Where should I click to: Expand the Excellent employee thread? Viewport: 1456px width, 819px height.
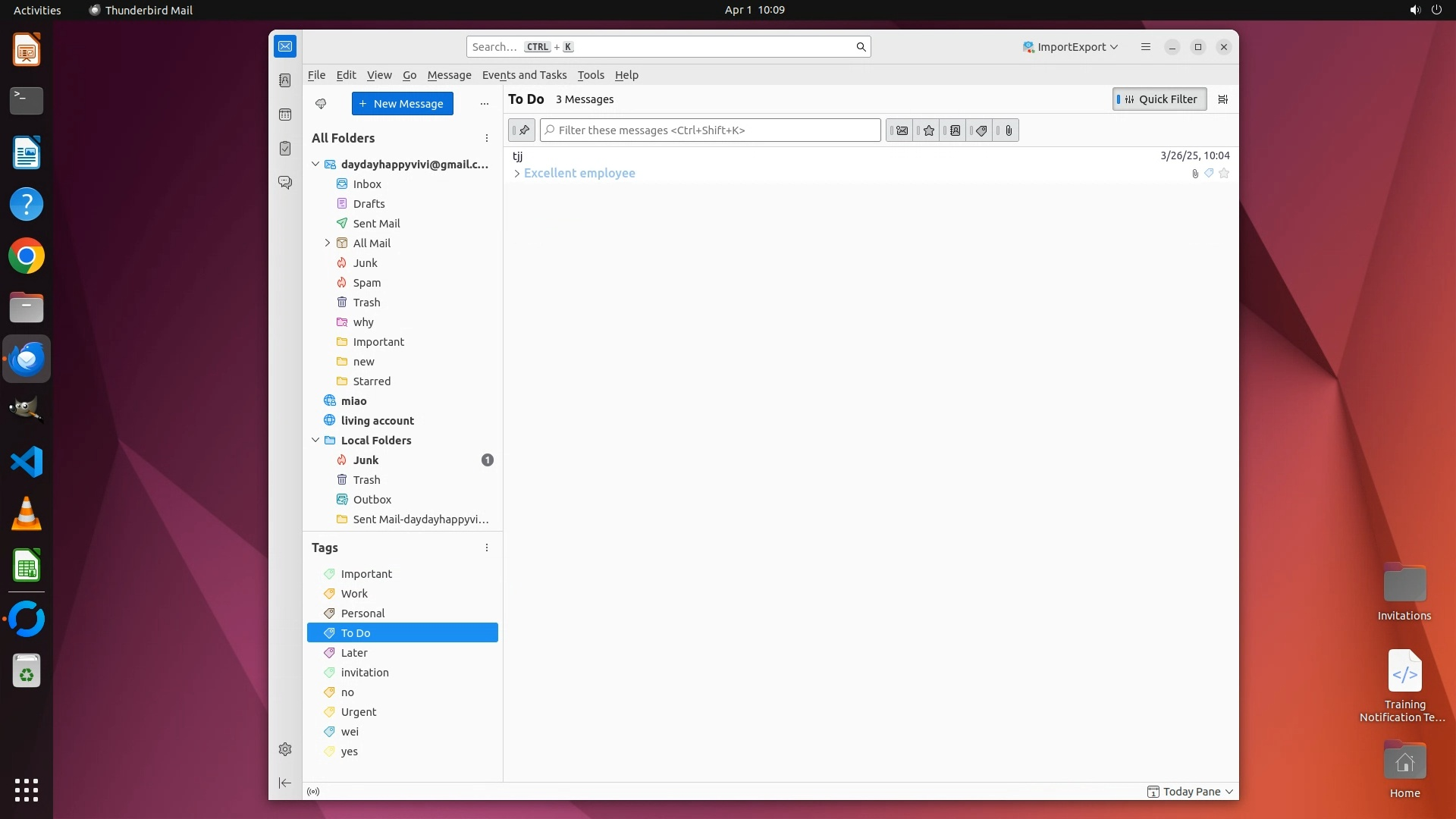[517, 174]
